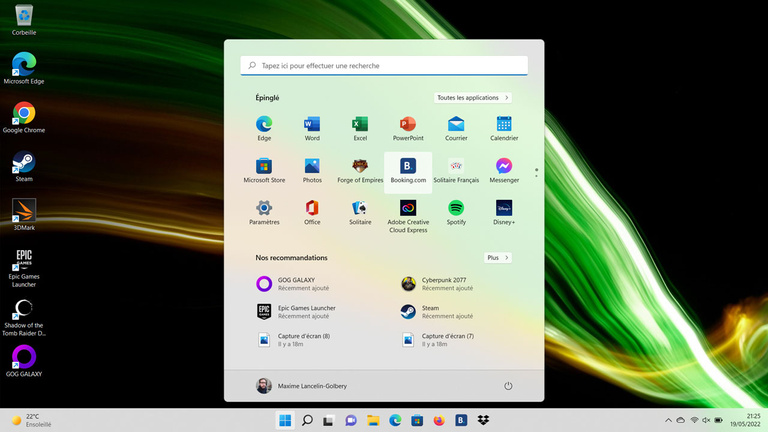Launch Adobe Creative Cloud Express
This screenshot has height=432, width=768.
tap(408, 216)
